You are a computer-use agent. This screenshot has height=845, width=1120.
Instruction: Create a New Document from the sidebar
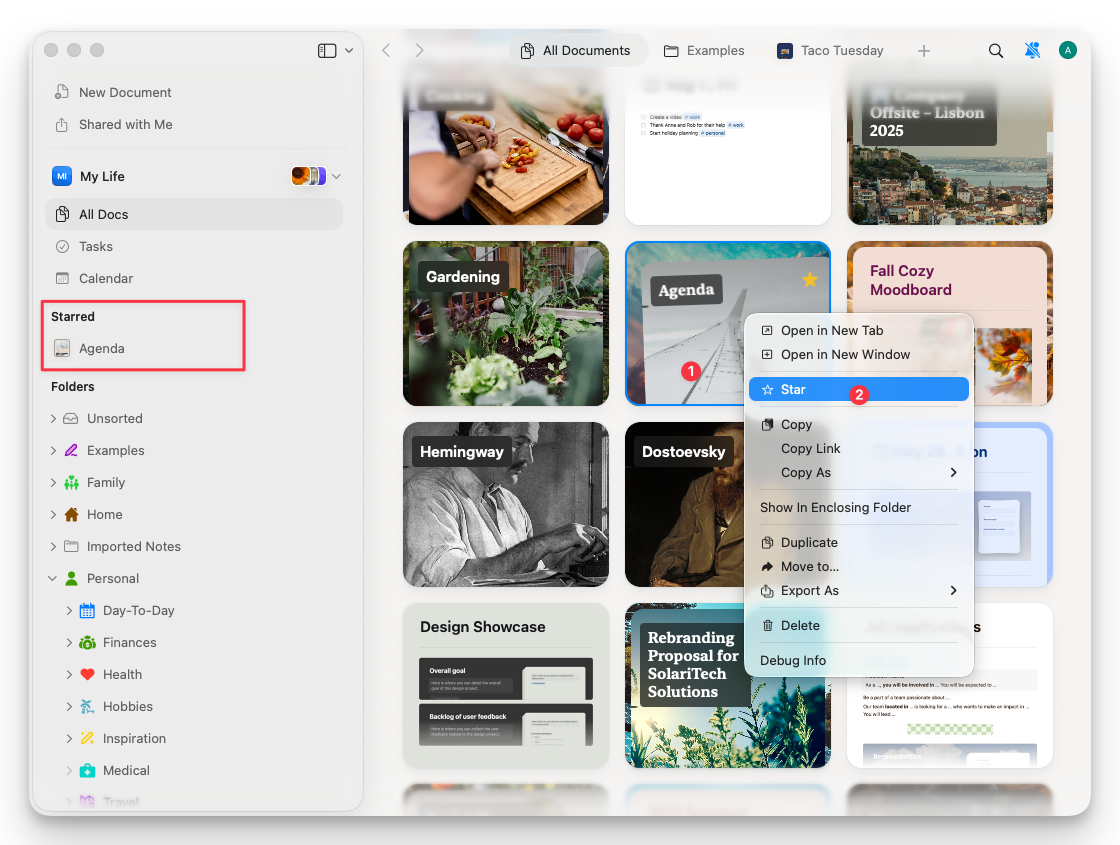pos(125,92)
